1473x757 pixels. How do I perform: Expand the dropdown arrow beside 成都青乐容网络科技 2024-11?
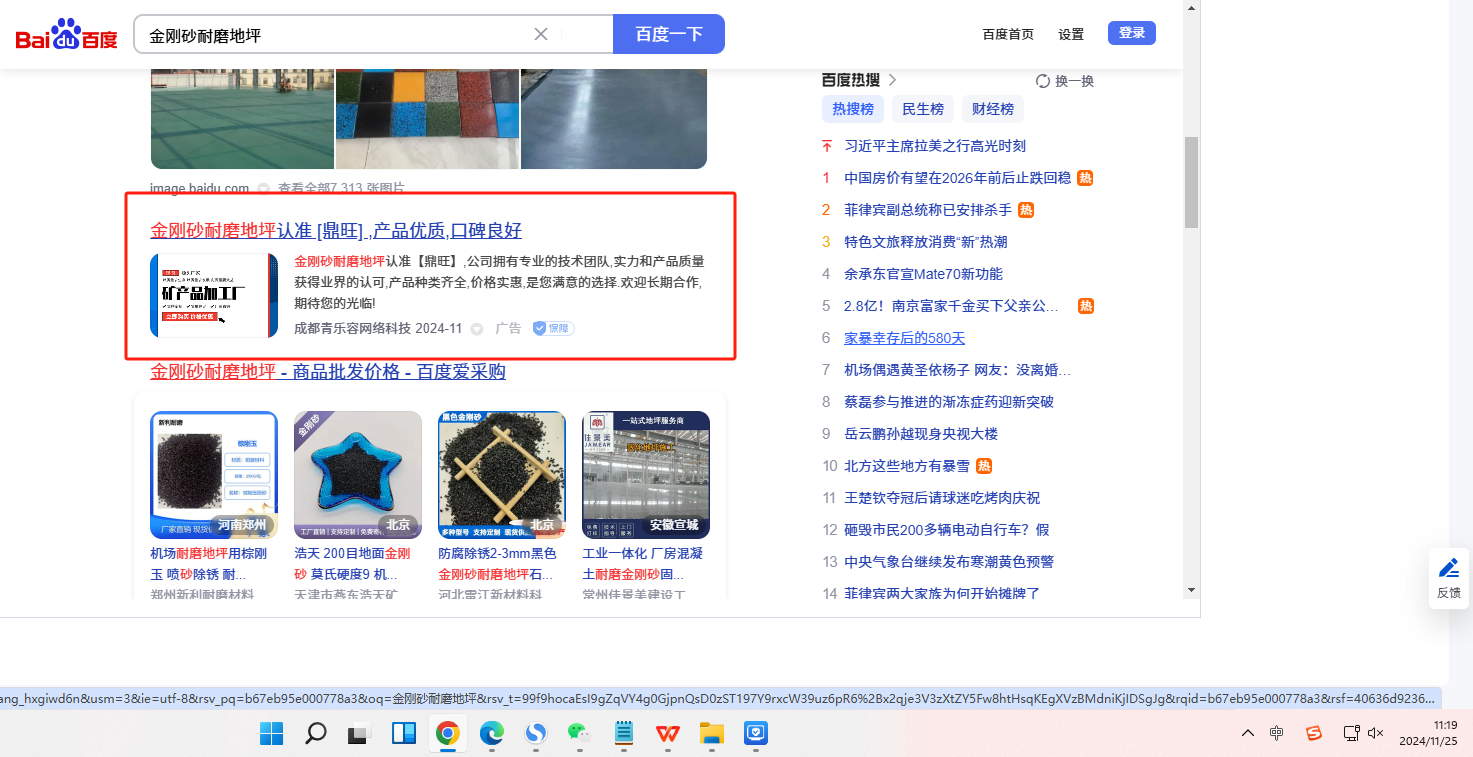coord(477,329)
